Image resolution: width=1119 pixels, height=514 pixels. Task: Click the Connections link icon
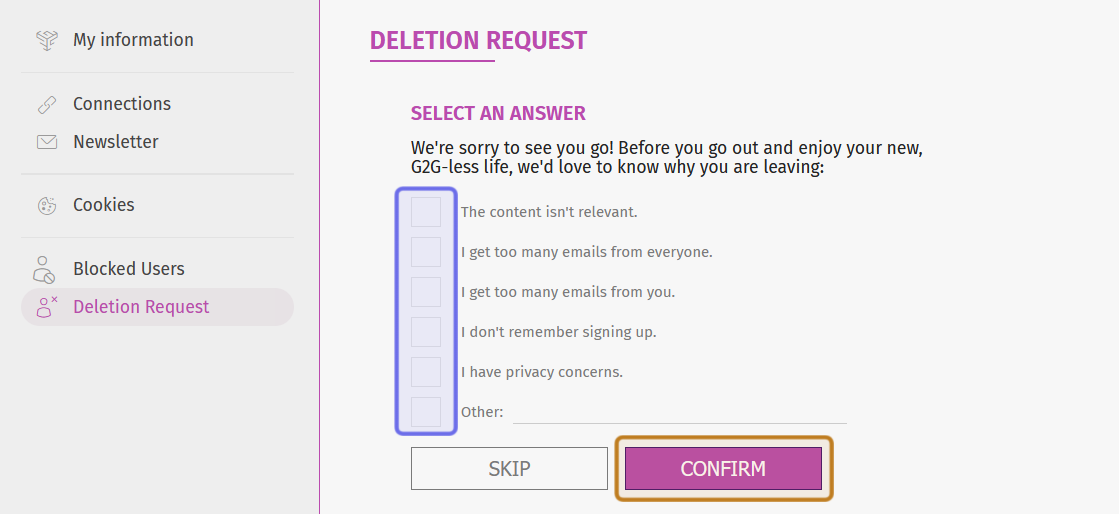coord(47,104)
